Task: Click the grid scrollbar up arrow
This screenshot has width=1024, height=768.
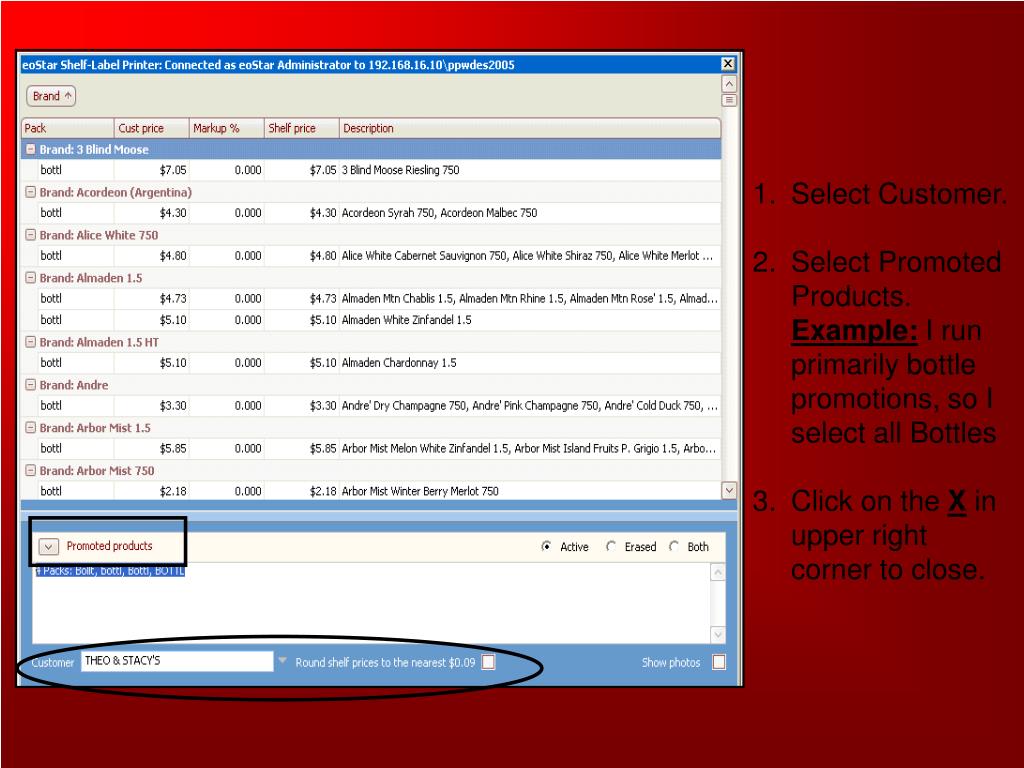Action: click(x=729, y=84)
